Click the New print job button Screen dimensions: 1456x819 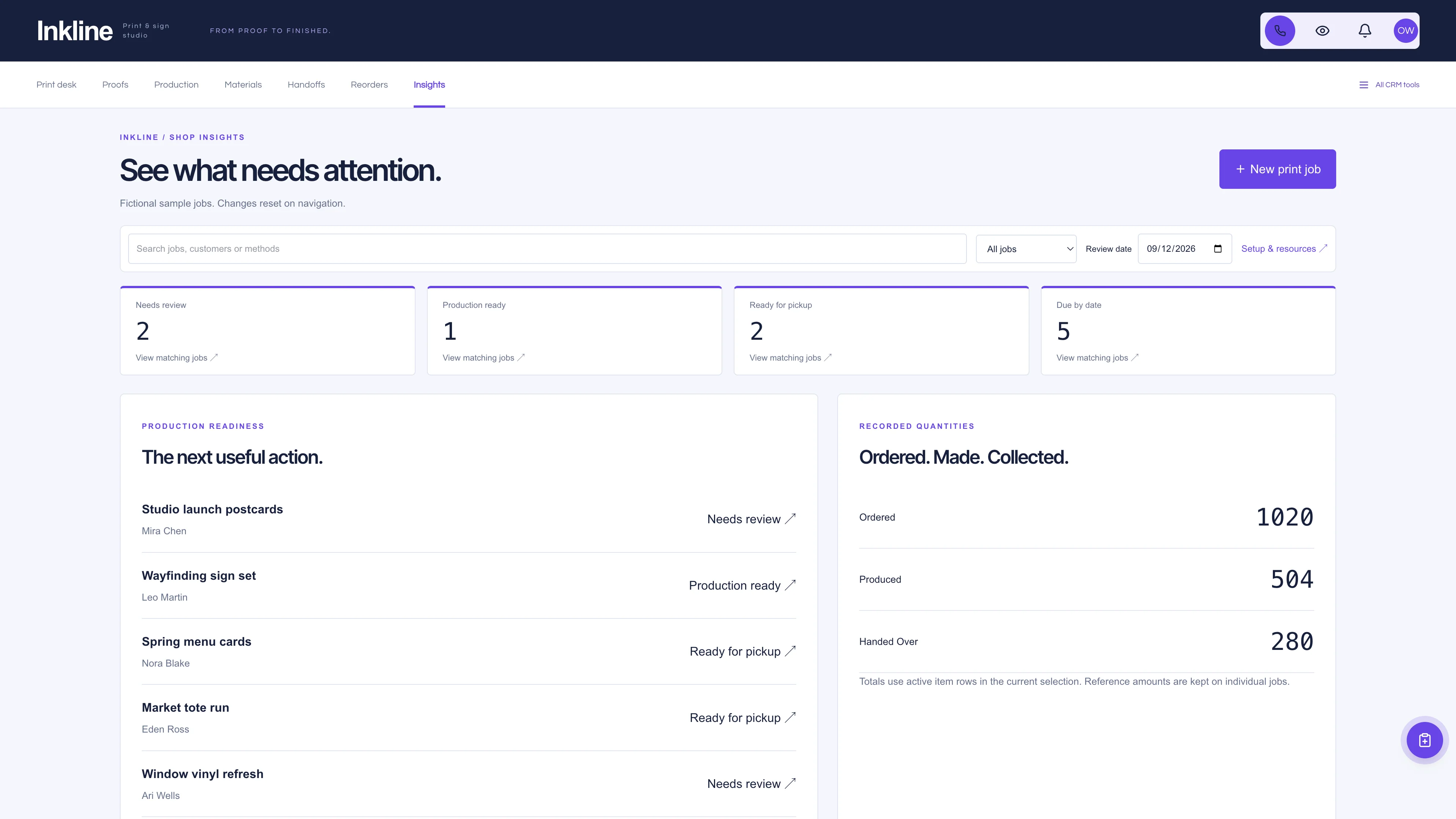pyautogui.click(x=1277, y=169)
